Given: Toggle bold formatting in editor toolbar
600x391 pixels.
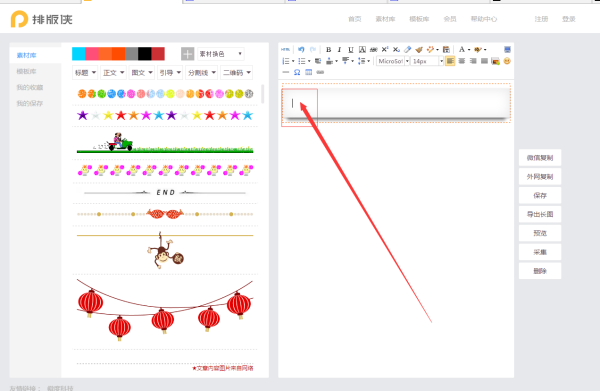Looking at the screenshot, I should tap(328, 50).
